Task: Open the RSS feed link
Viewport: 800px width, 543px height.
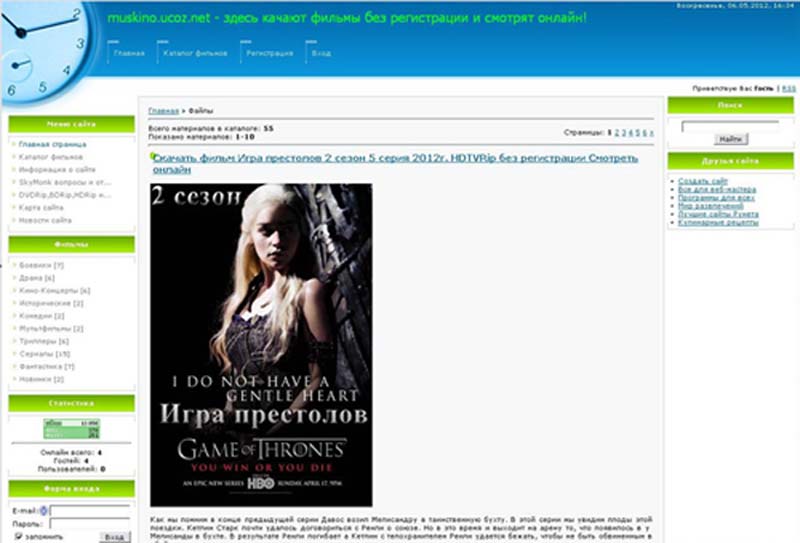Action: pyautogui.click(x=788, y=89)
